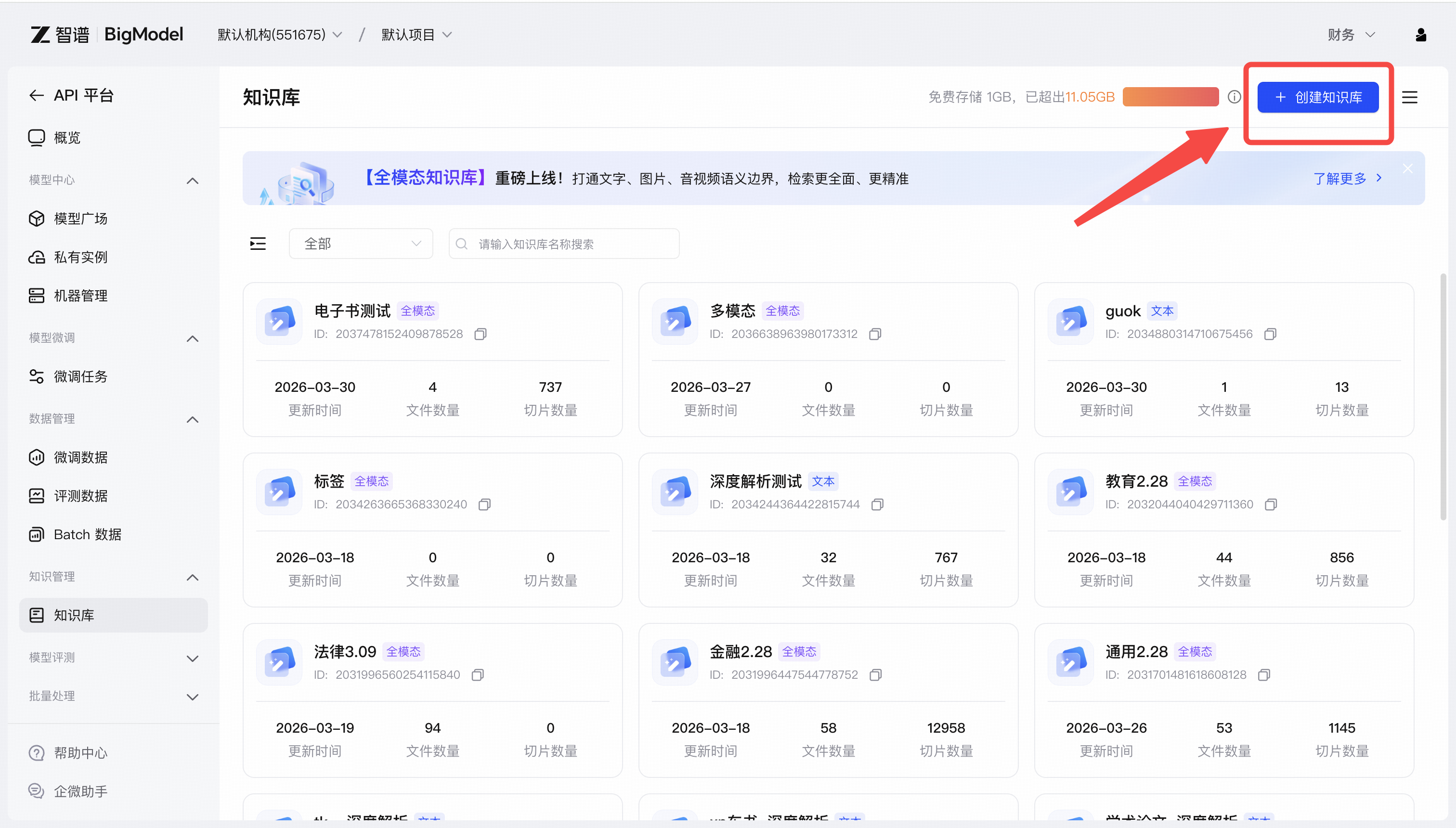This screenshot has width=1456, height=828.
Task: Copy the ID of 电子书测试 knowledge base
Action: [480, 334]
